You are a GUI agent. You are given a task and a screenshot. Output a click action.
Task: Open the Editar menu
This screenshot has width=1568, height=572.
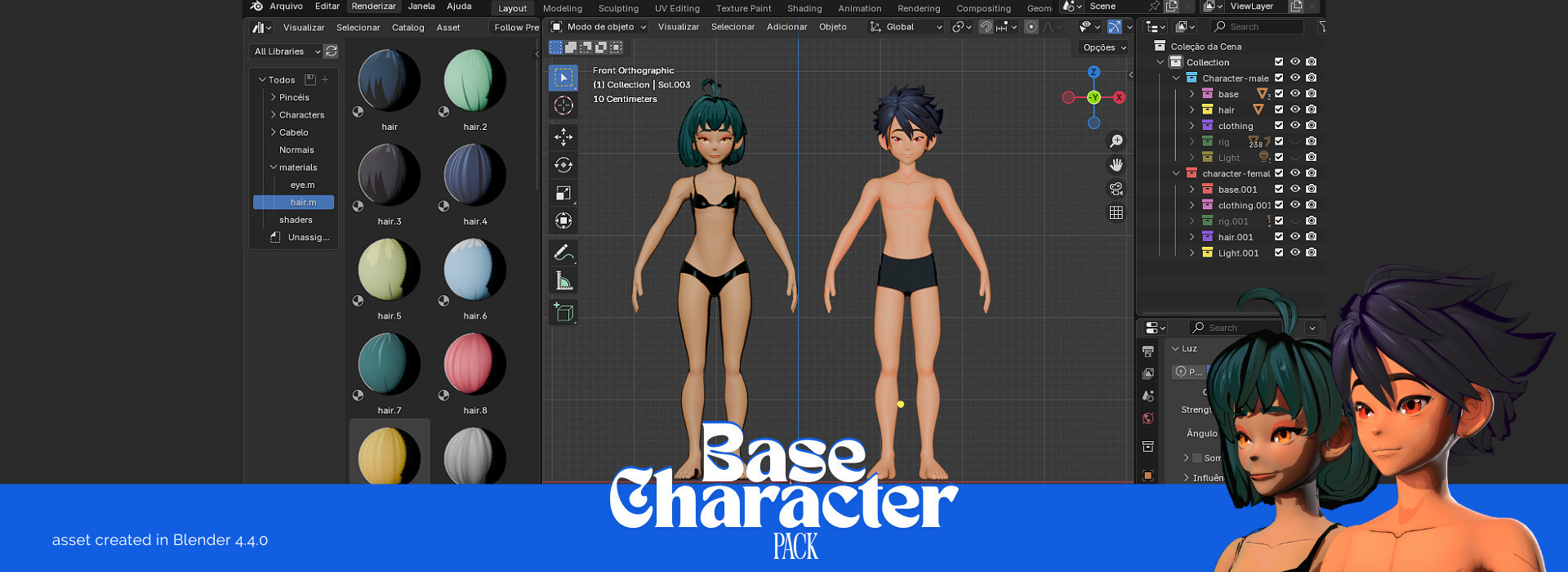click(327, 6)
